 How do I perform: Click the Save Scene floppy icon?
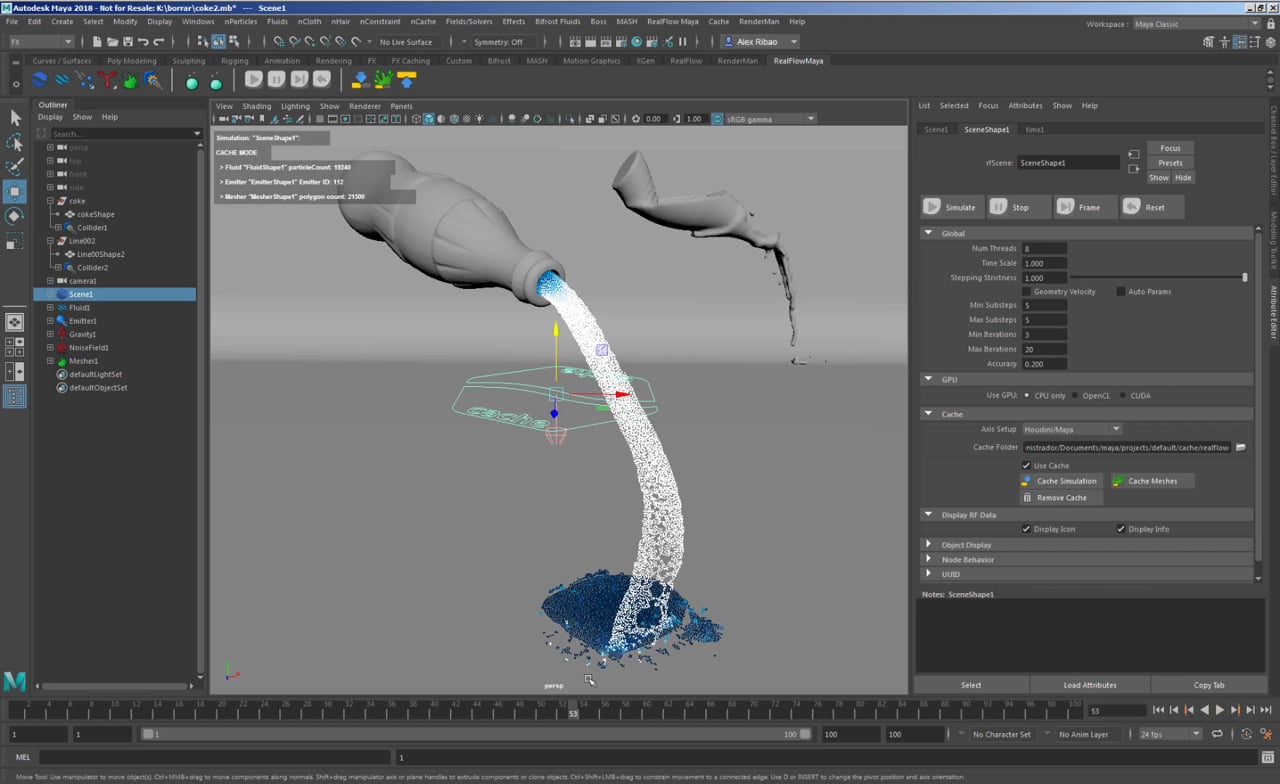[x=127, y=42]
